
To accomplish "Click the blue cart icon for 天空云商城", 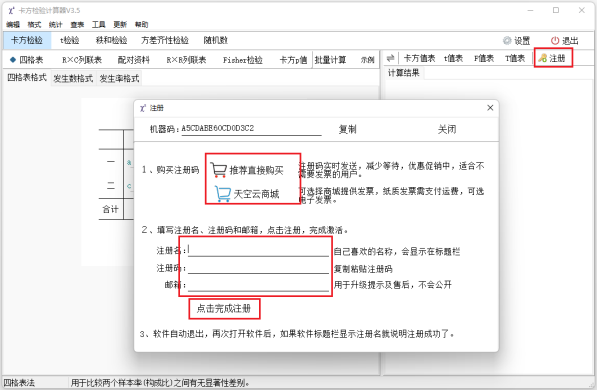I will 223,193.
